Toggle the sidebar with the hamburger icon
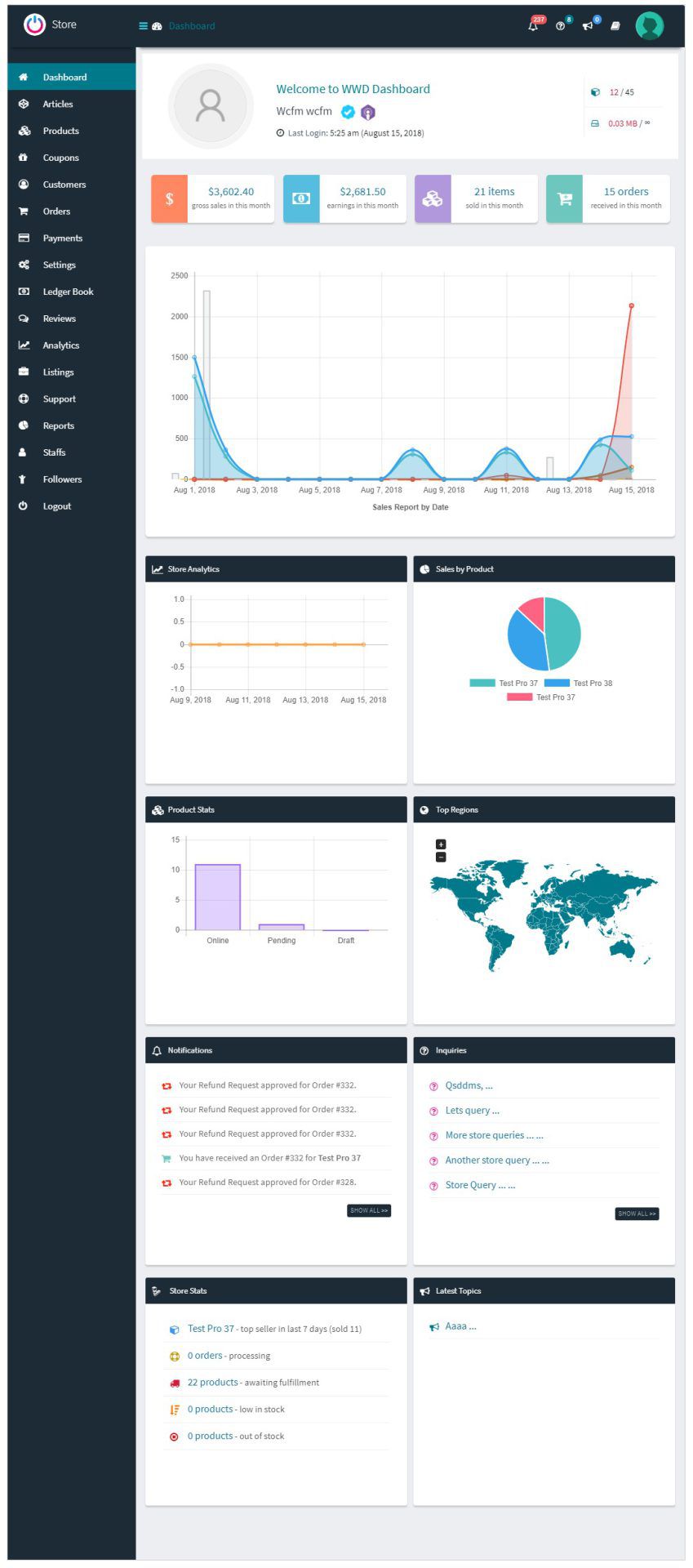The width and height of the screenshot is (693, 1568). coord(143,26)
